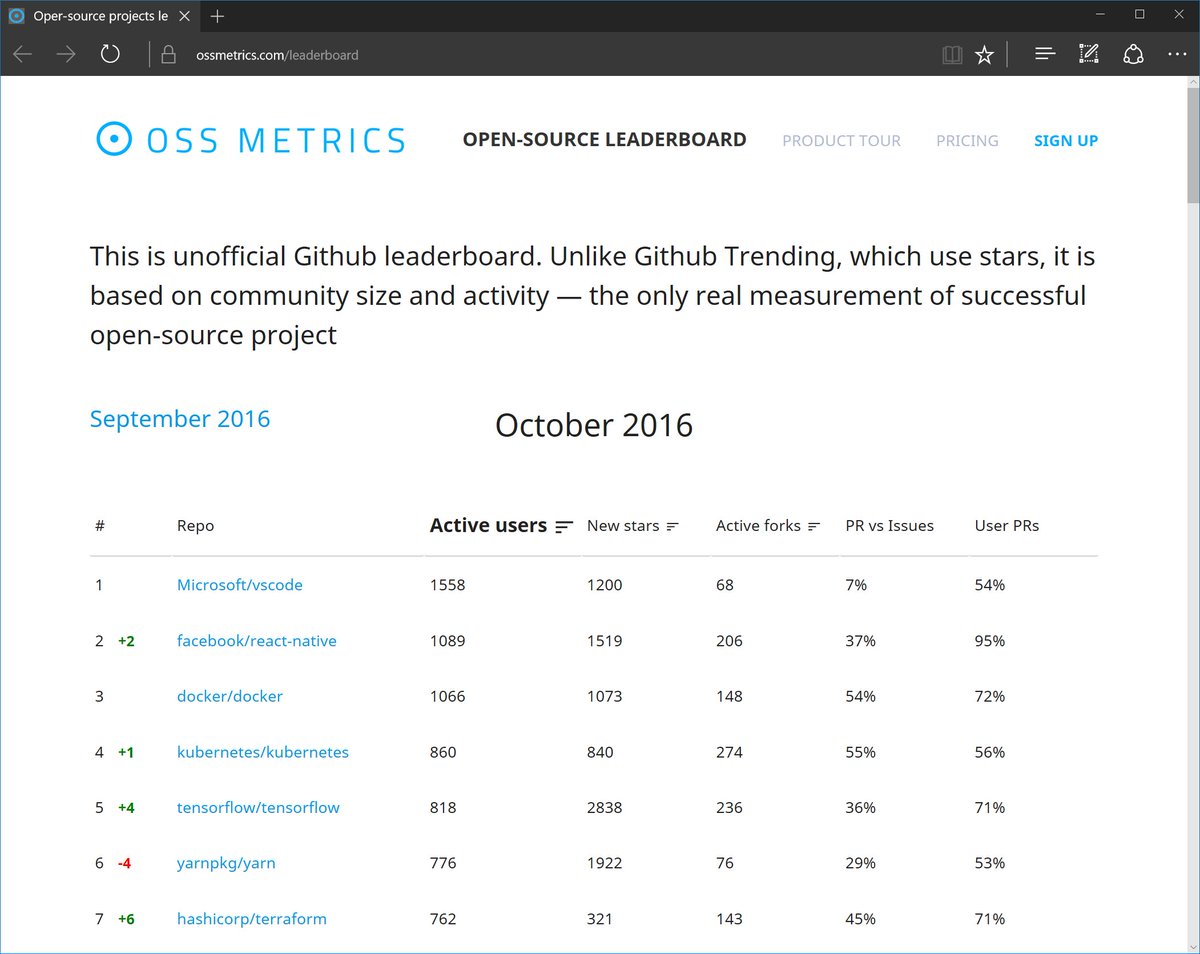Go to Product Tour page

click(x=841, y=141)
